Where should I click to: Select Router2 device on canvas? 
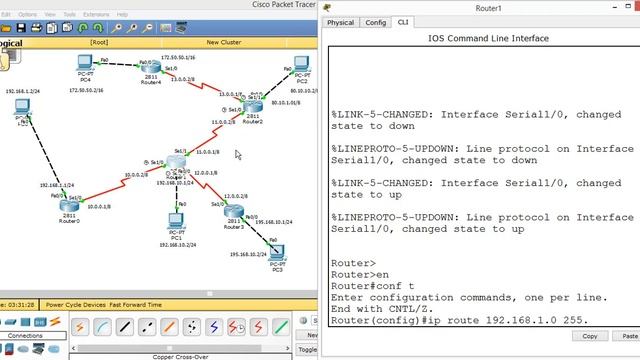click(253, 107)
